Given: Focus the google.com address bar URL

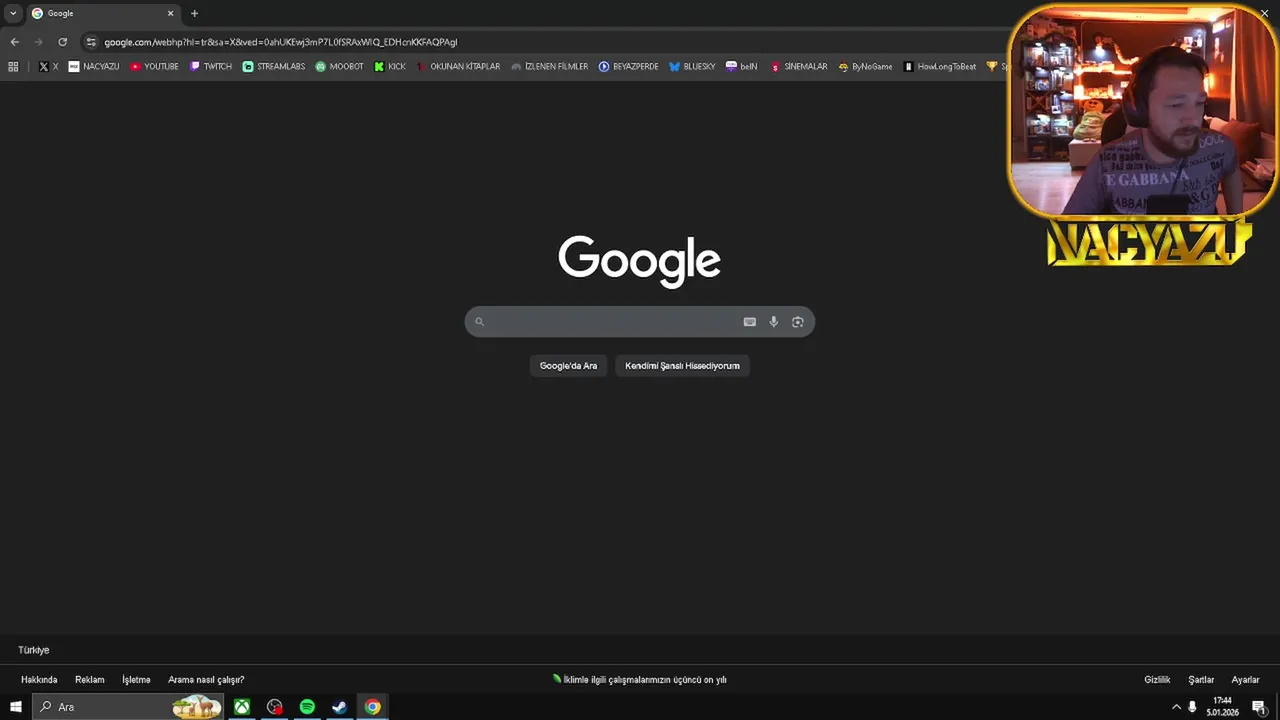Looking at the screenshot, I should (280, 42).
